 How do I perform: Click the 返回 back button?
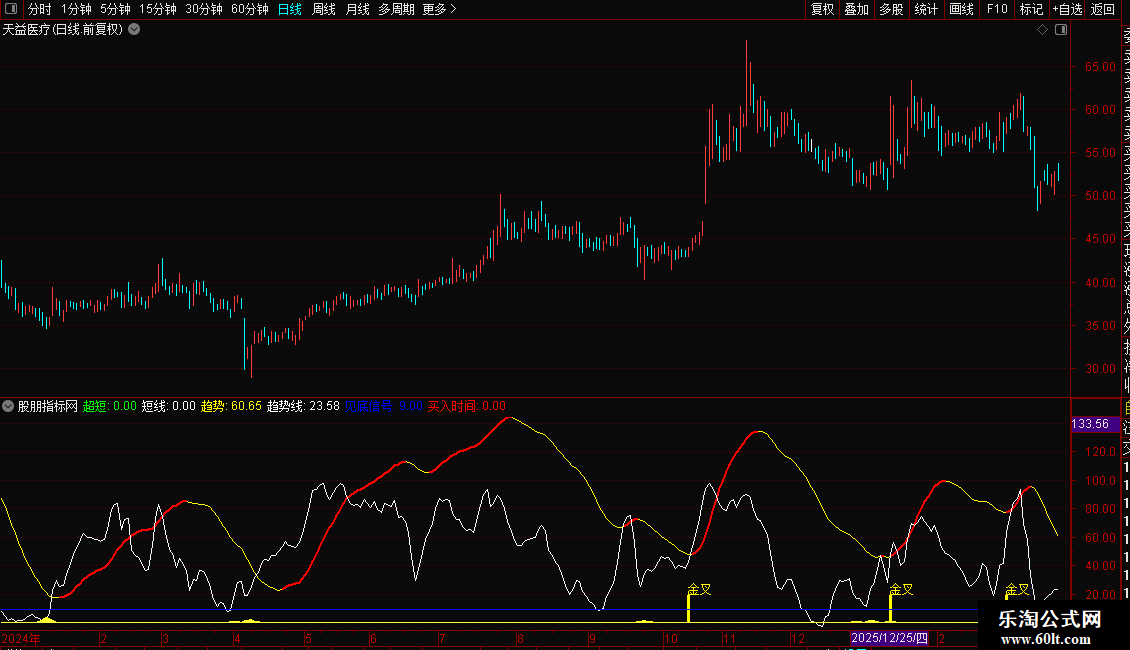coord(1103,9)
